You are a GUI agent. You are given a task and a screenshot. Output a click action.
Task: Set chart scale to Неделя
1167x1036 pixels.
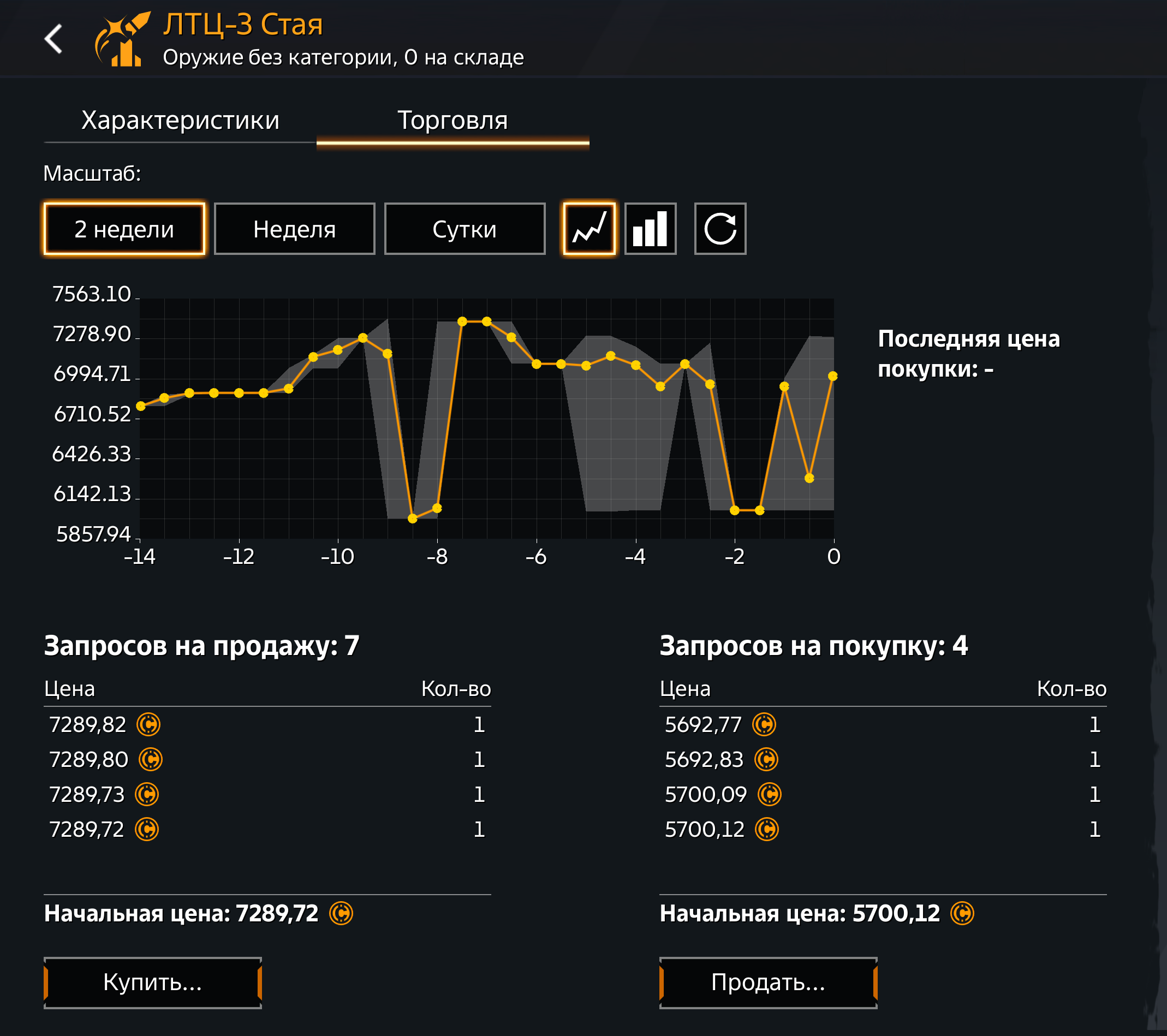(294, 229)
